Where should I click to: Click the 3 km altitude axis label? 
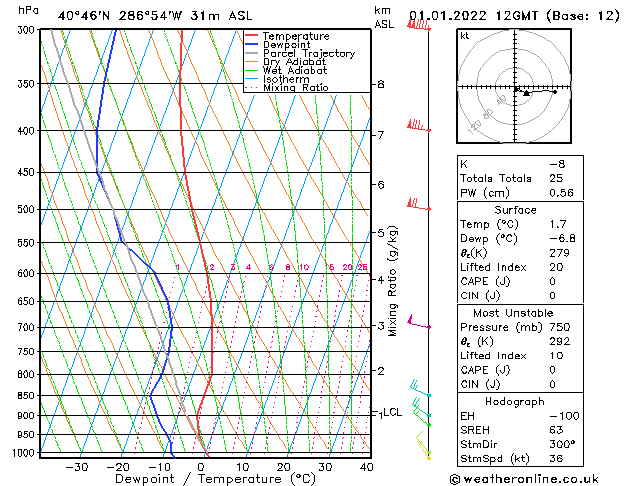pyautogui.click(x=381, y=326)
